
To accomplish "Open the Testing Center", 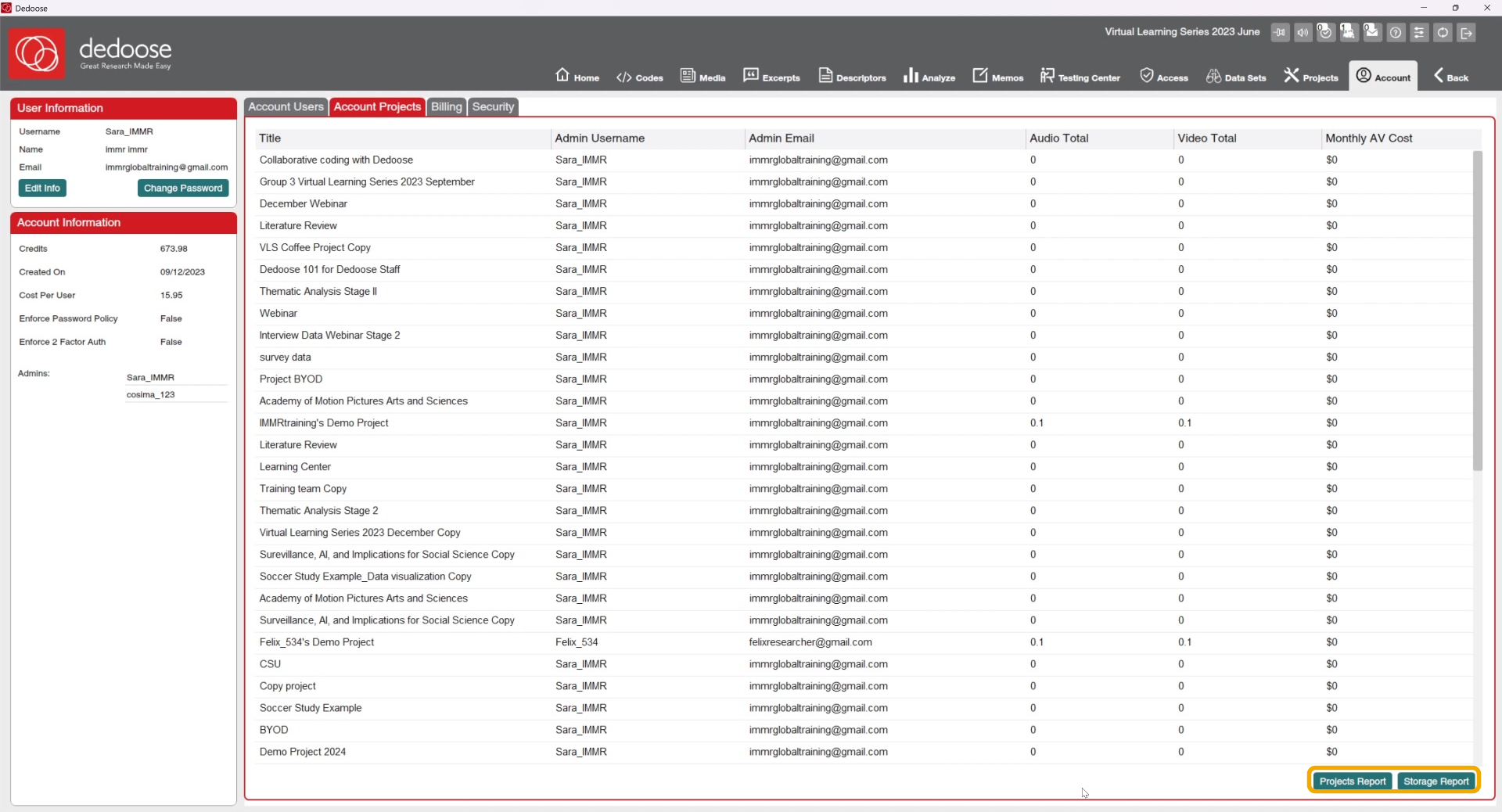I will click(1080, 76).
